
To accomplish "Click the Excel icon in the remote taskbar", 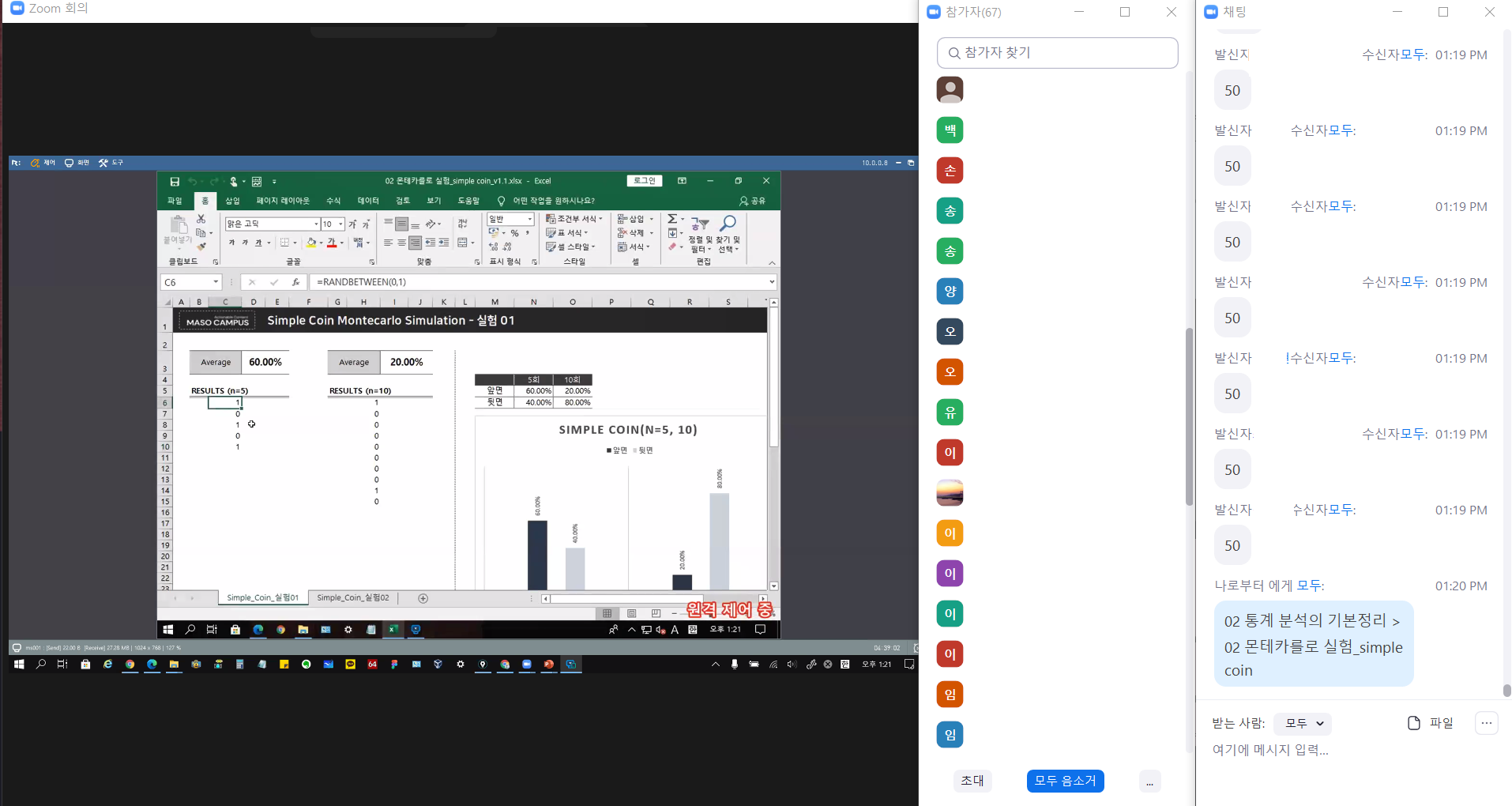I will (x=393, y=630).
